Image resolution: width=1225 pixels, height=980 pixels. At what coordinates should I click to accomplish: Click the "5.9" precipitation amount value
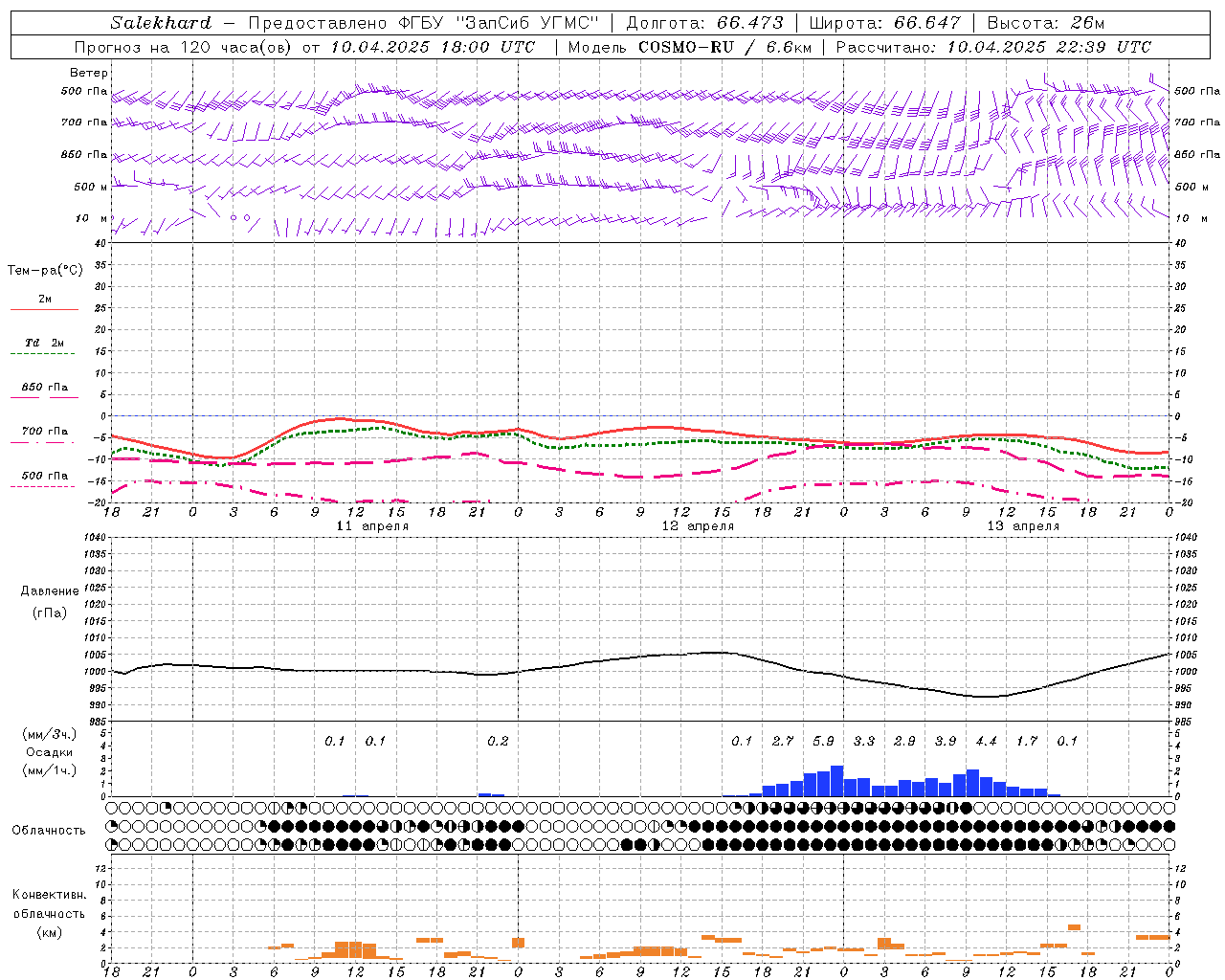pyautogui.click(x=823, y=741)
